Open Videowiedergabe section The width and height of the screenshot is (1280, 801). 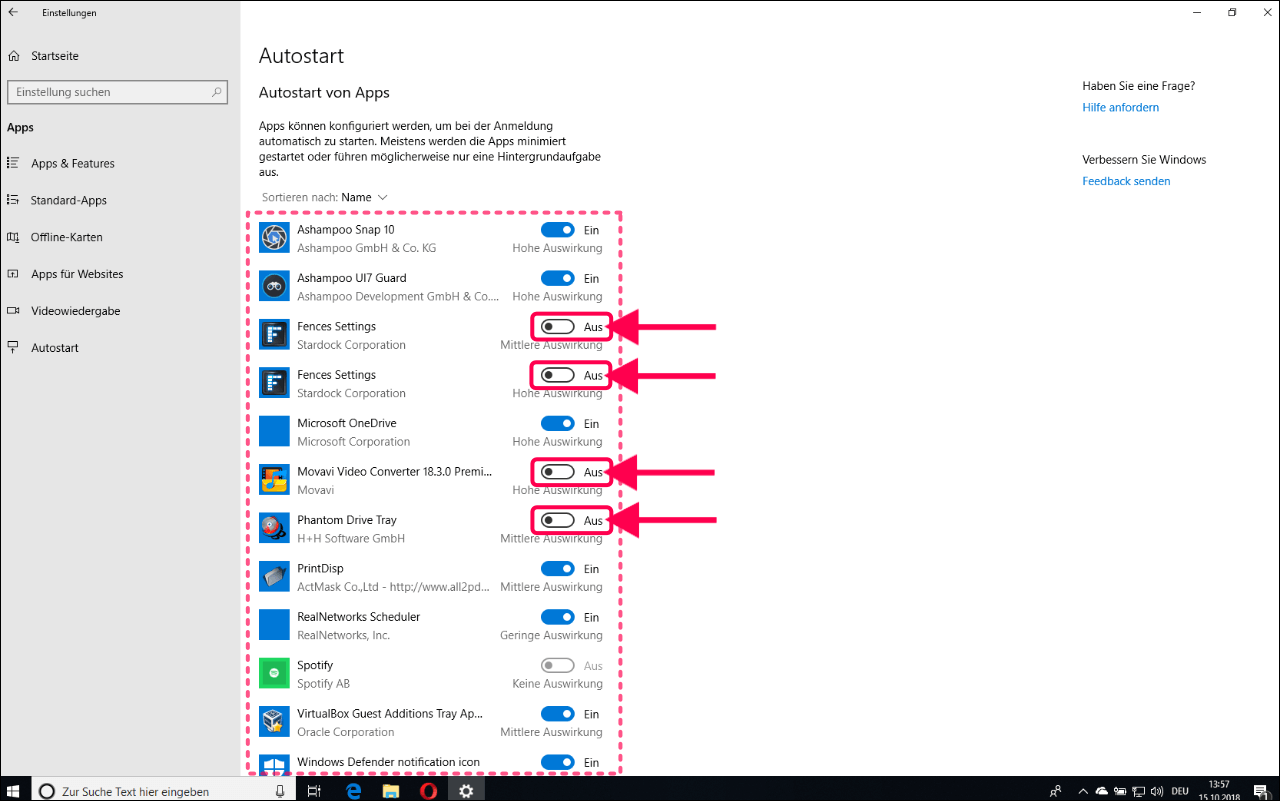[75, 312]
